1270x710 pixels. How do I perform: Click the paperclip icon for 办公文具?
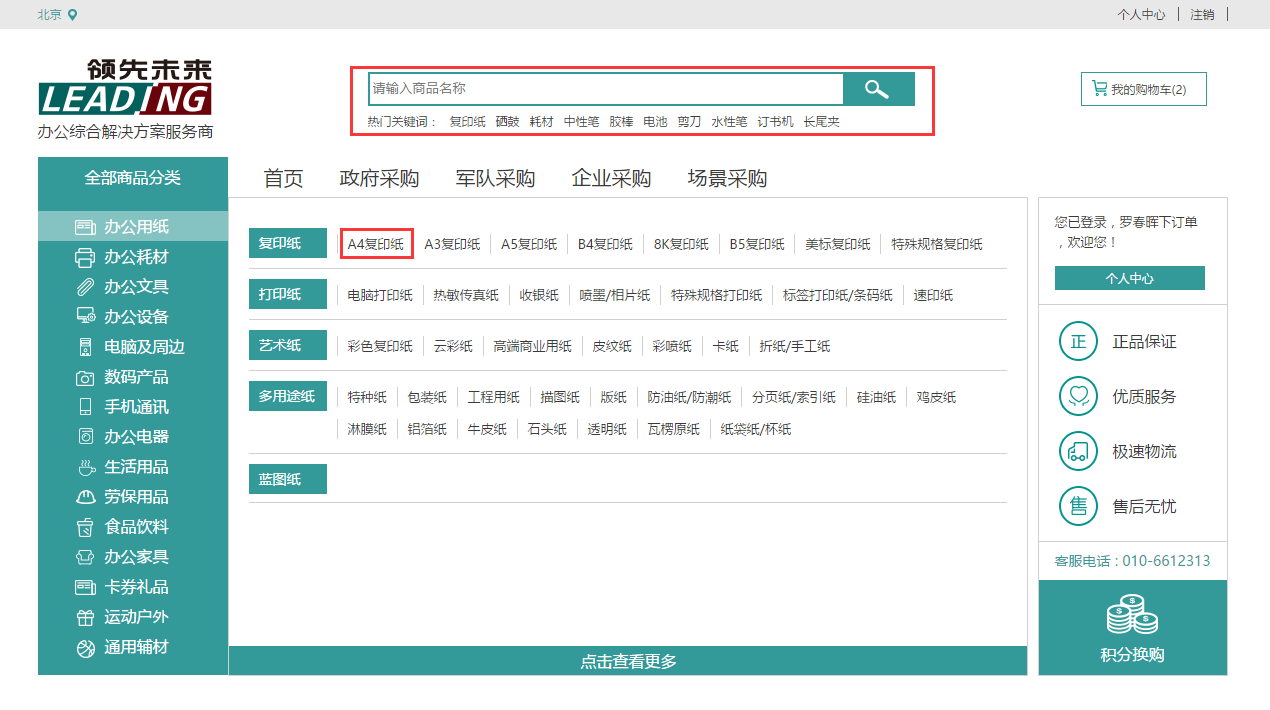point(85,288)
